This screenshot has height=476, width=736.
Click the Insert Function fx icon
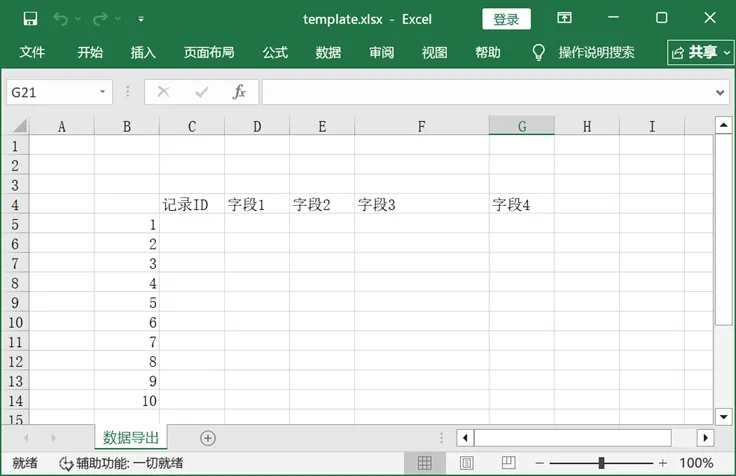click(239, 92)
